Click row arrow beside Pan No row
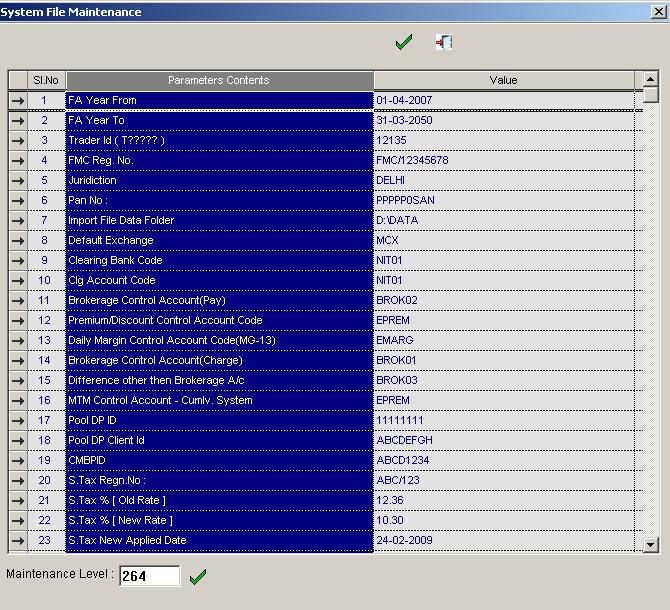 tap(17, 200)
